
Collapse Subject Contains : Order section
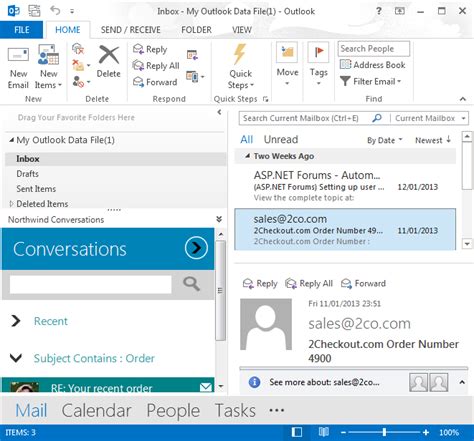click(x=16, y=358)
